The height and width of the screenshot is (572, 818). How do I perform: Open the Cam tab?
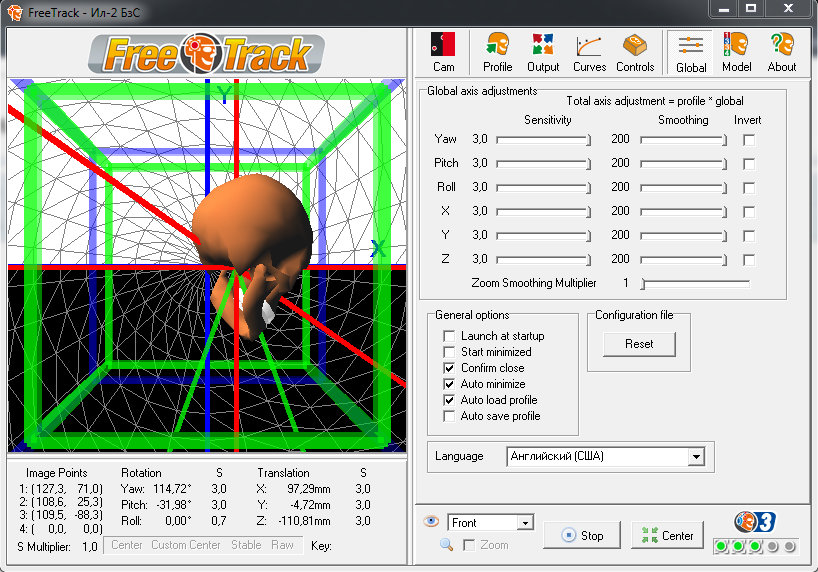pyautogui.click(x=443, y=52)
